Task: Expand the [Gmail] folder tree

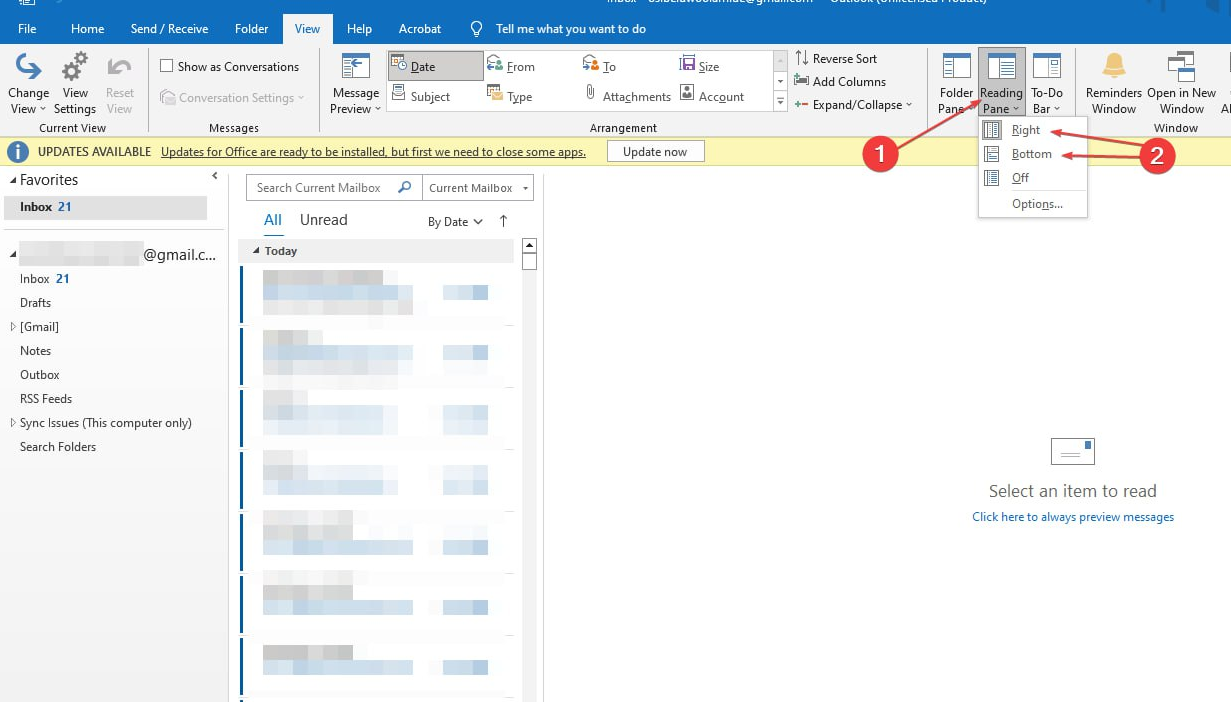Action: click(13, 327)
